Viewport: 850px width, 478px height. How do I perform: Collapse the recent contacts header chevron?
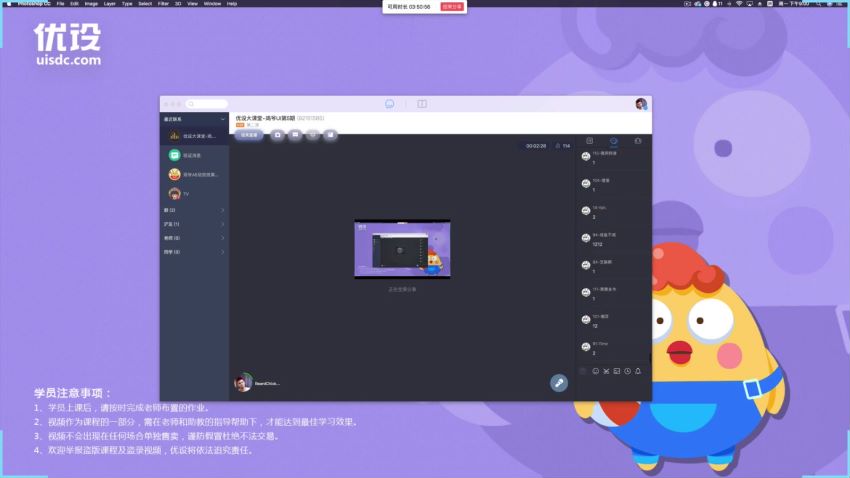[222, 119]
